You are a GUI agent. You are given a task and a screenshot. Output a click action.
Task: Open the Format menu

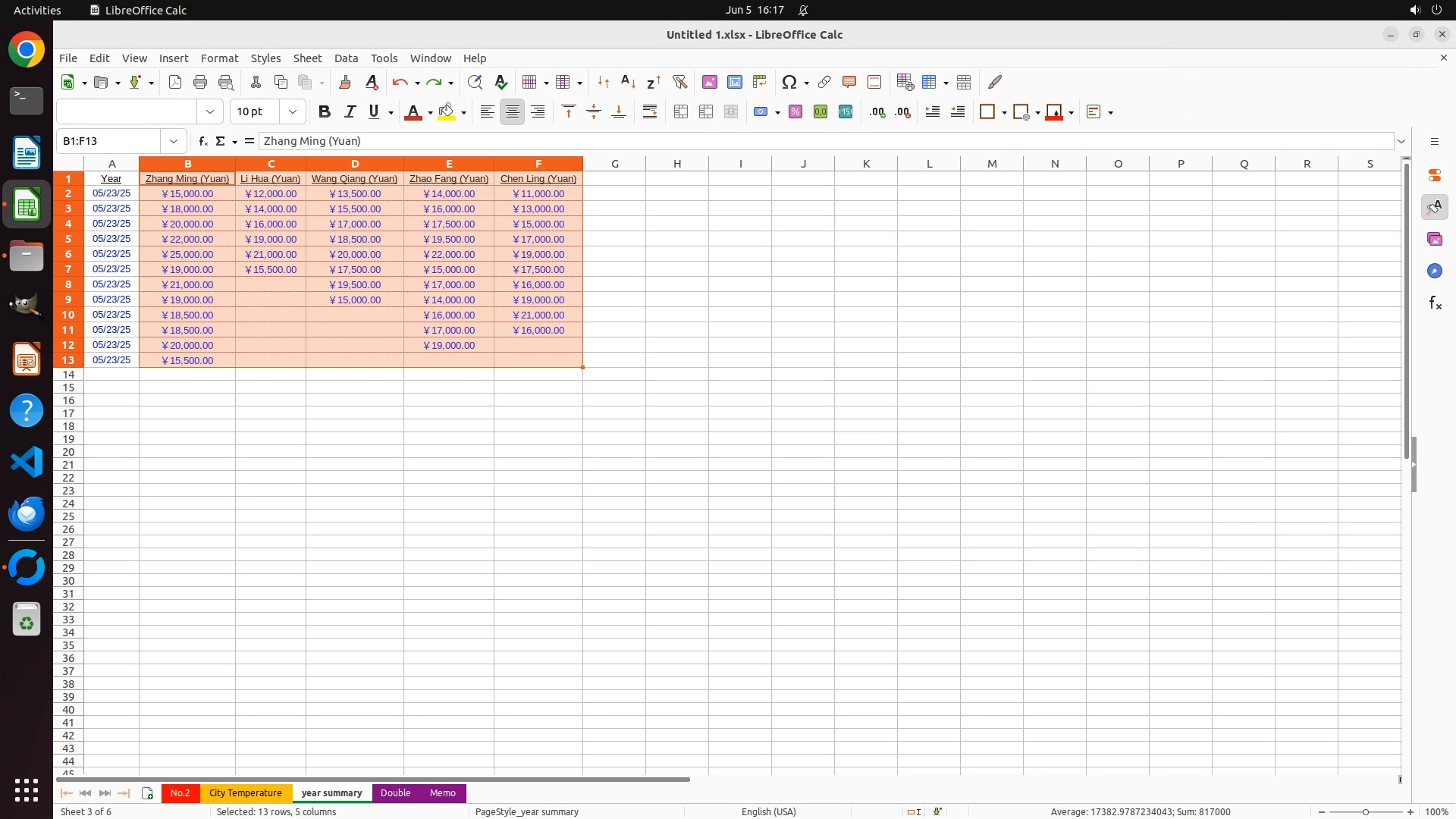point(219,58)
